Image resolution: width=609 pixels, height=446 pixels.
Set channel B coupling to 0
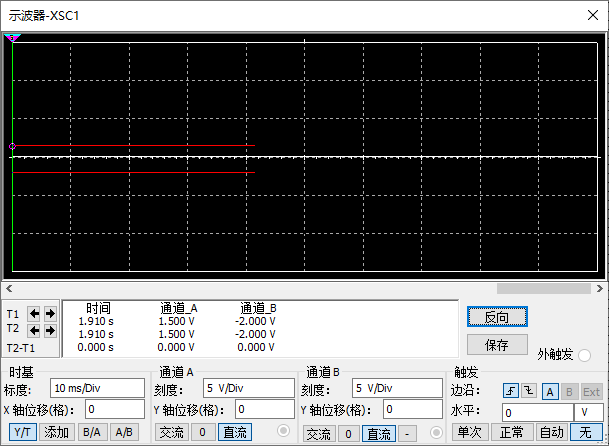(x=348, y=434)
